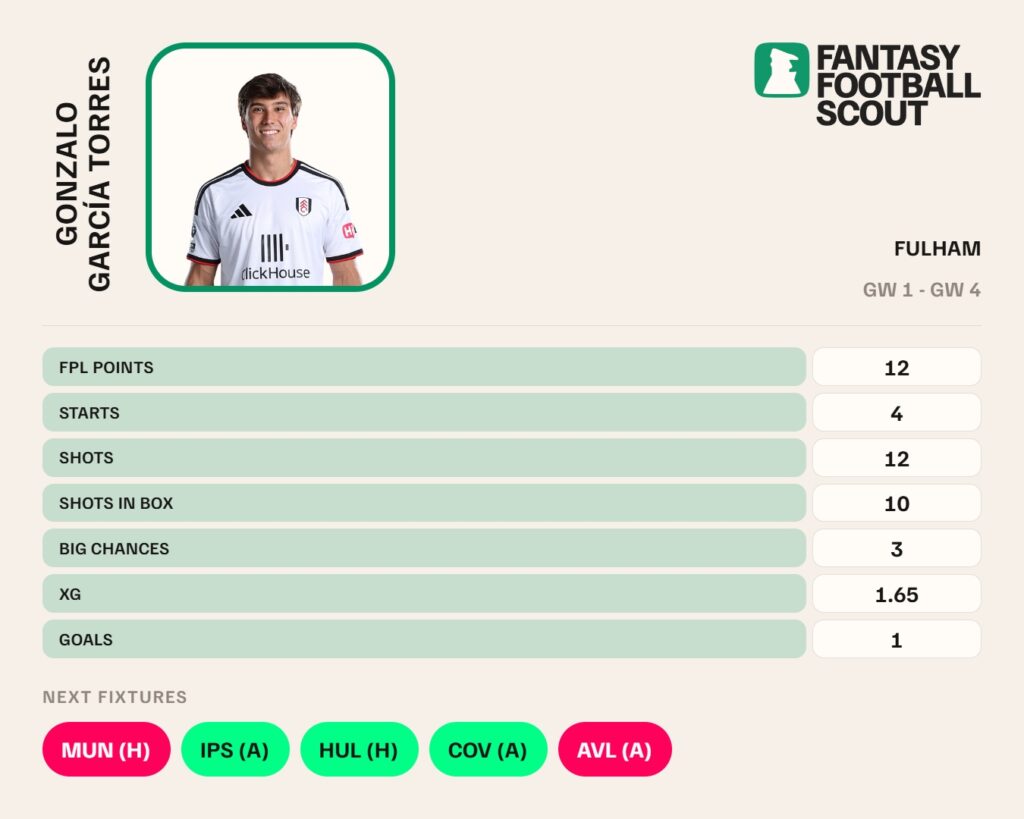Click the AVL (A) fixture pill
Screen dimensions: 1024x819
pyautogui.click(x=615, y=749)
